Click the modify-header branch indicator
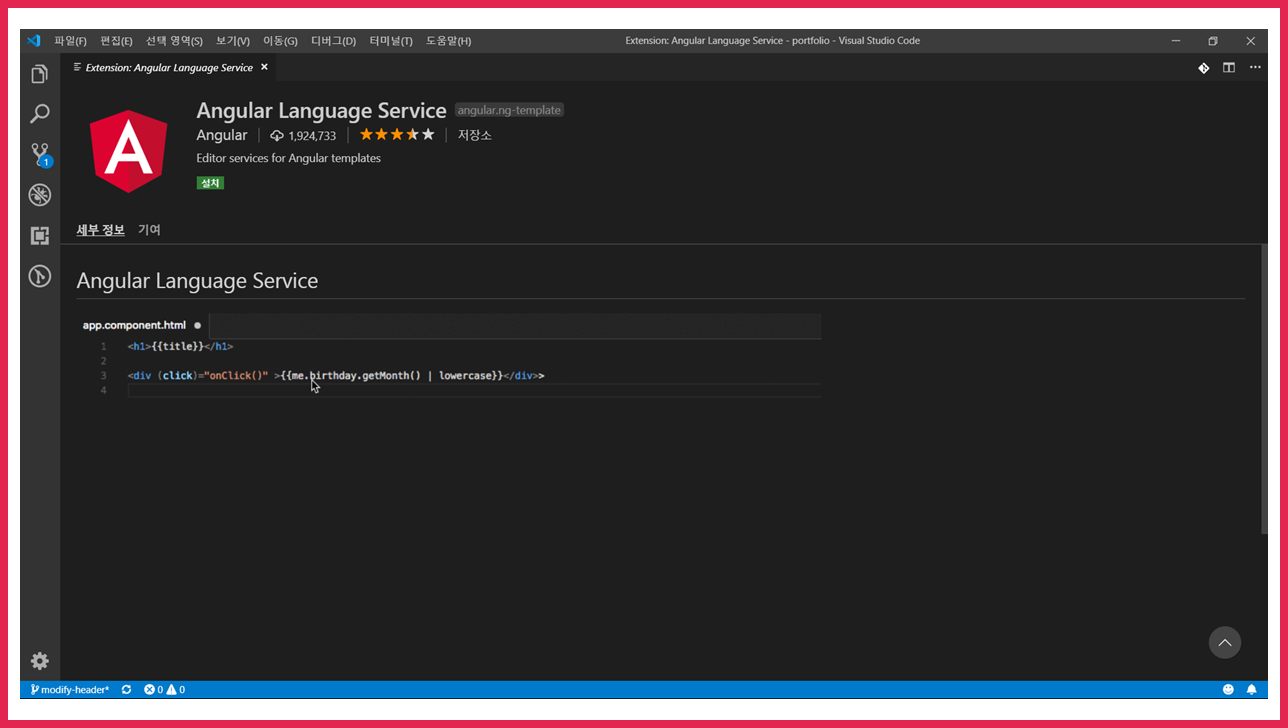1288x728 pixels. [69, 690]
